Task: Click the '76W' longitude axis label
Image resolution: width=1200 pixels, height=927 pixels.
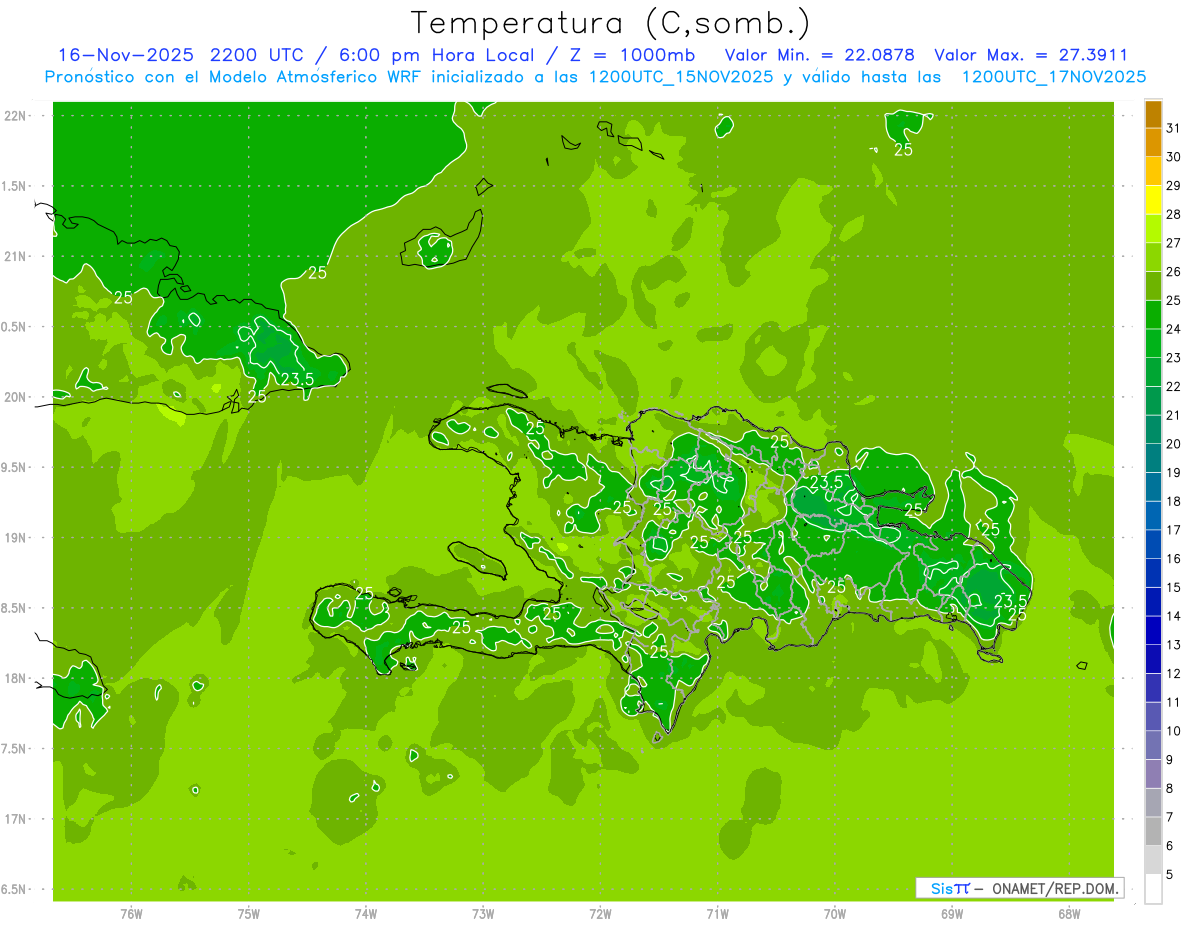Action: click(x=131, y=913)
